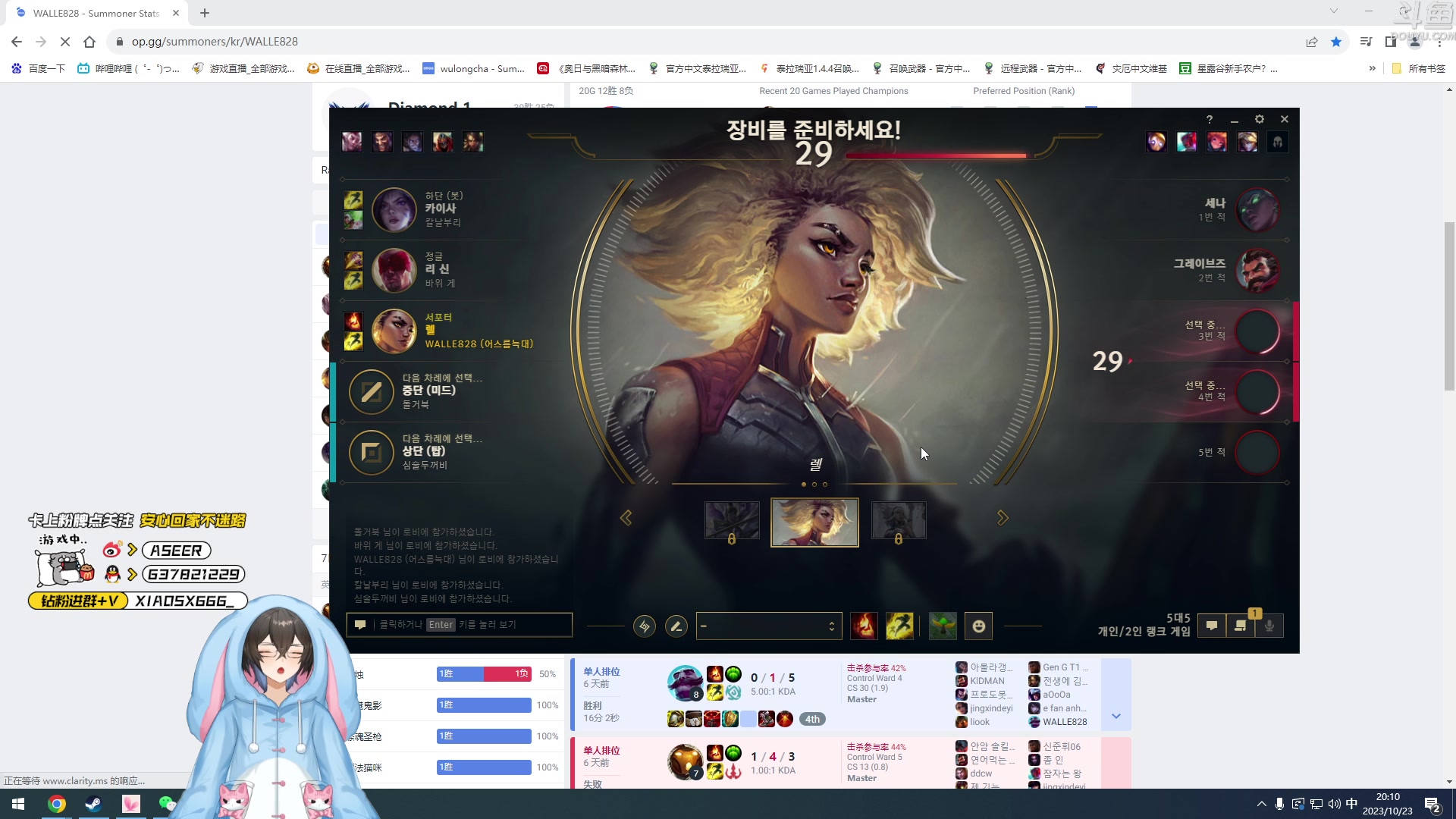Click enemy Senna portrait
This screenshot has height=819, width=1456.
point(1258,210)
